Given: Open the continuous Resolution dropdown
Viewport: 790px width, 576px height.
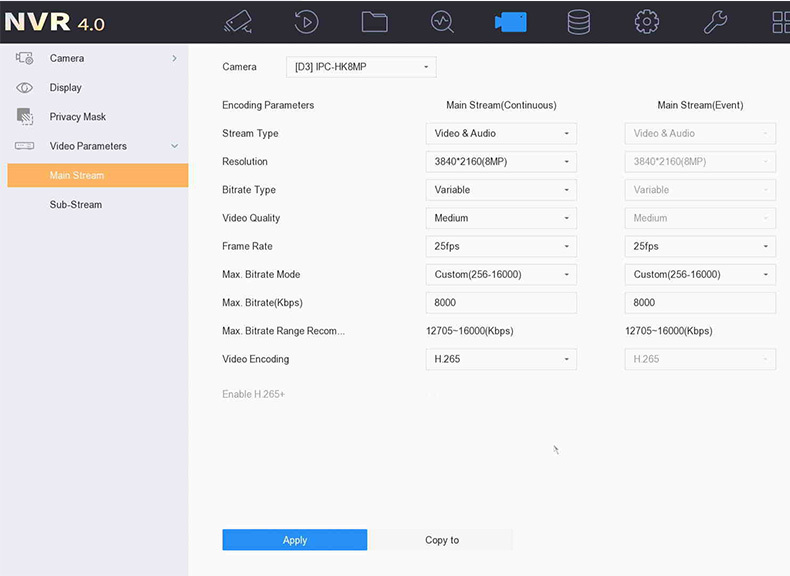Looking at the screenshot, I should click(x=501, y=162).
